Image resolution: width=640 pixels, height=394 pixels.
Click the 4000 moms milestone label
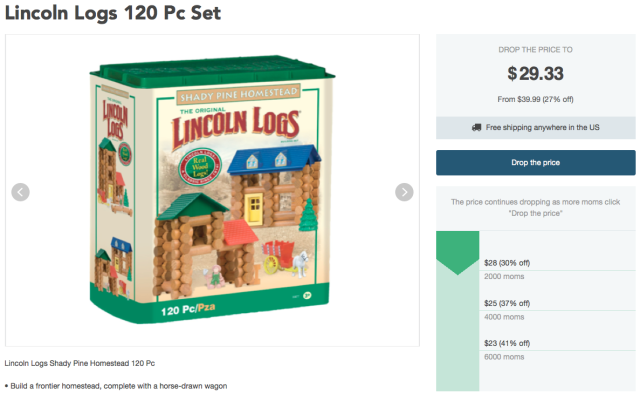504,317
